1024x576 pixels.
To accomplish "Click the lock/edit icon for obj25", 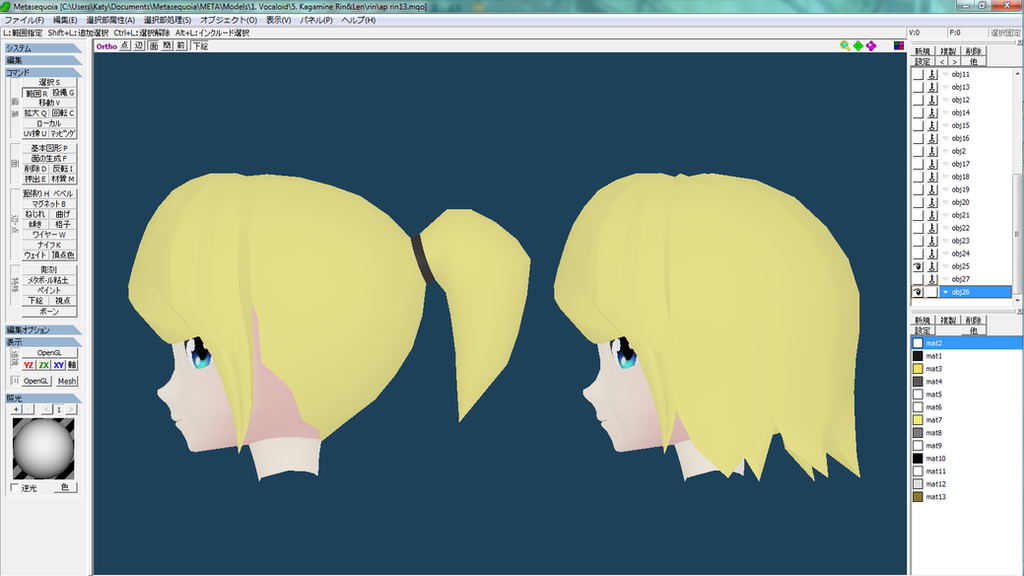I will tap(932, 266).
